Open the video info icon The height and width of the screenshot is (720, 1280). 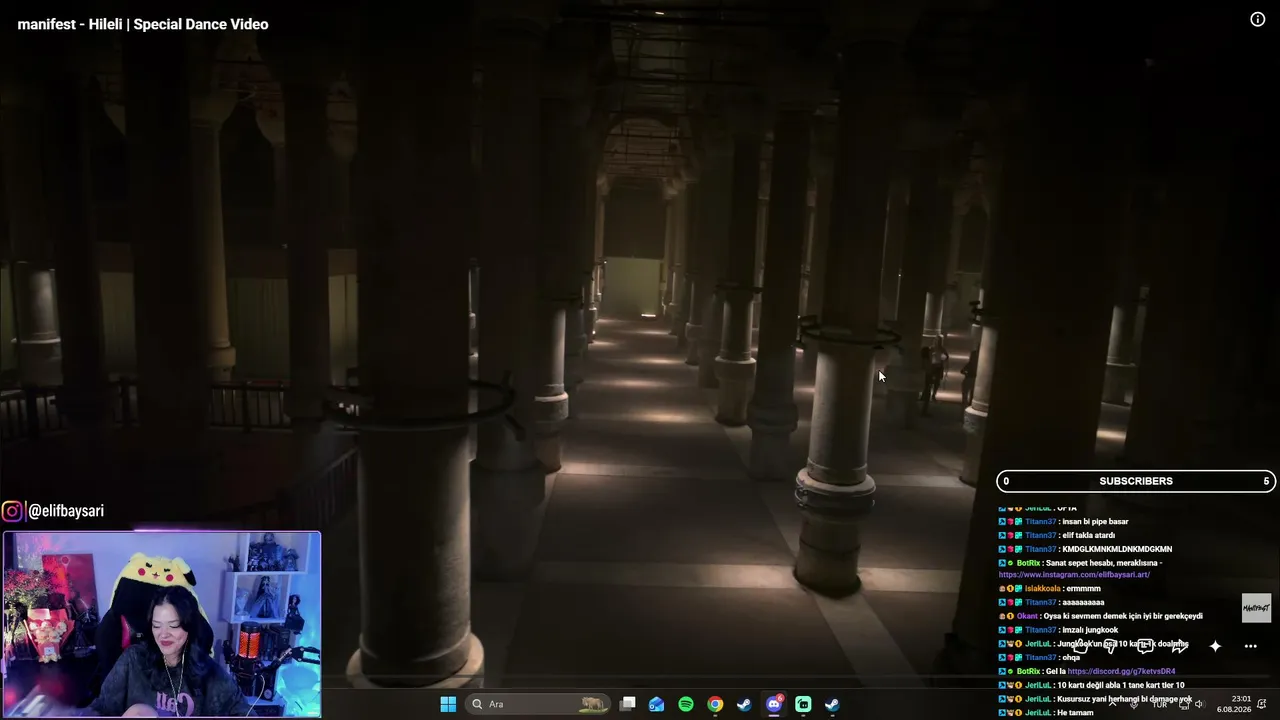tap(1258, 19)
